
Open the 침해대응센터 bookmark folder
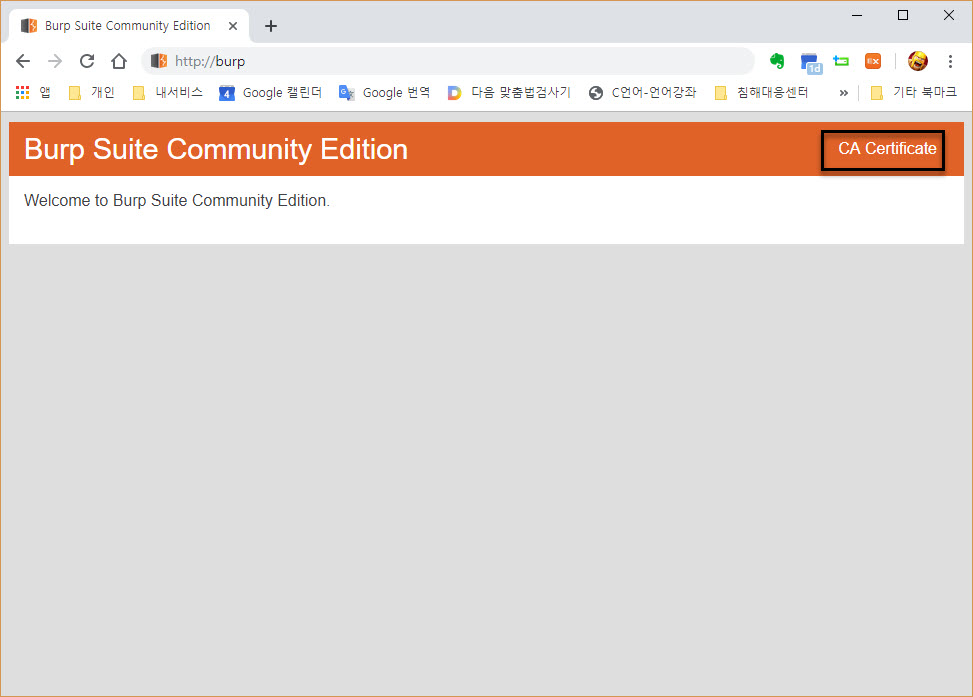pos(761,92)
